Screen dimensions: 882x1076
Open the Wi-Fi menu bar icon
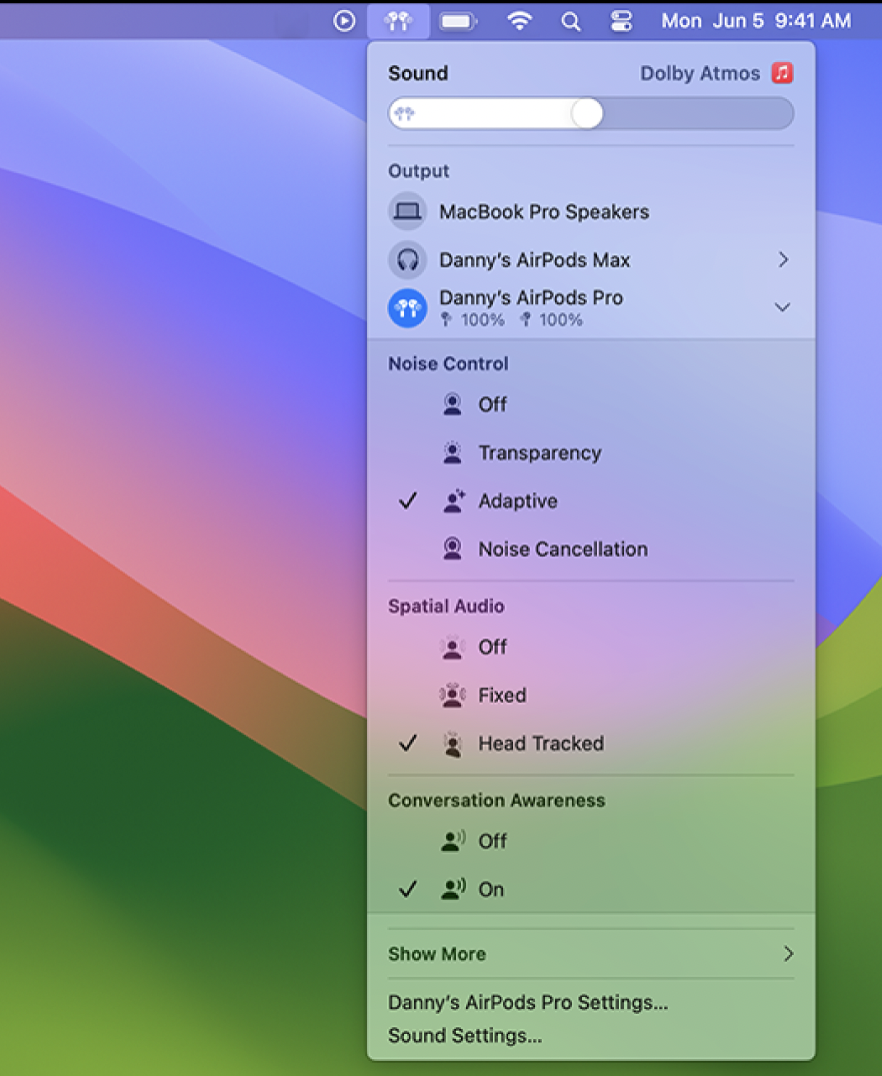coord(520,21)
